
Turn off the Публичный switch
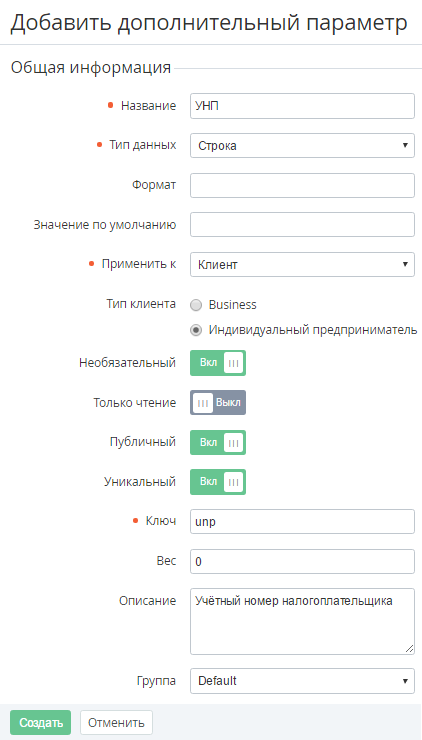(x=218, y=442)
